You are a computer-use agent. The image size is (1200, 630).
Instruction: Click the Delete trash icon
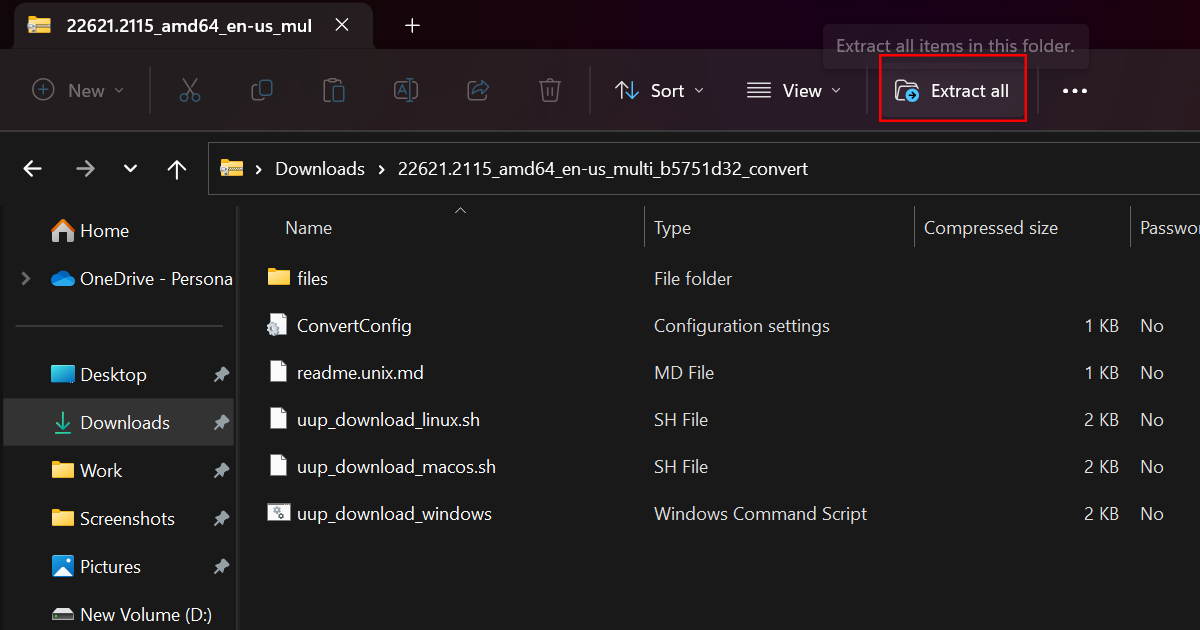tap(549, 91)
